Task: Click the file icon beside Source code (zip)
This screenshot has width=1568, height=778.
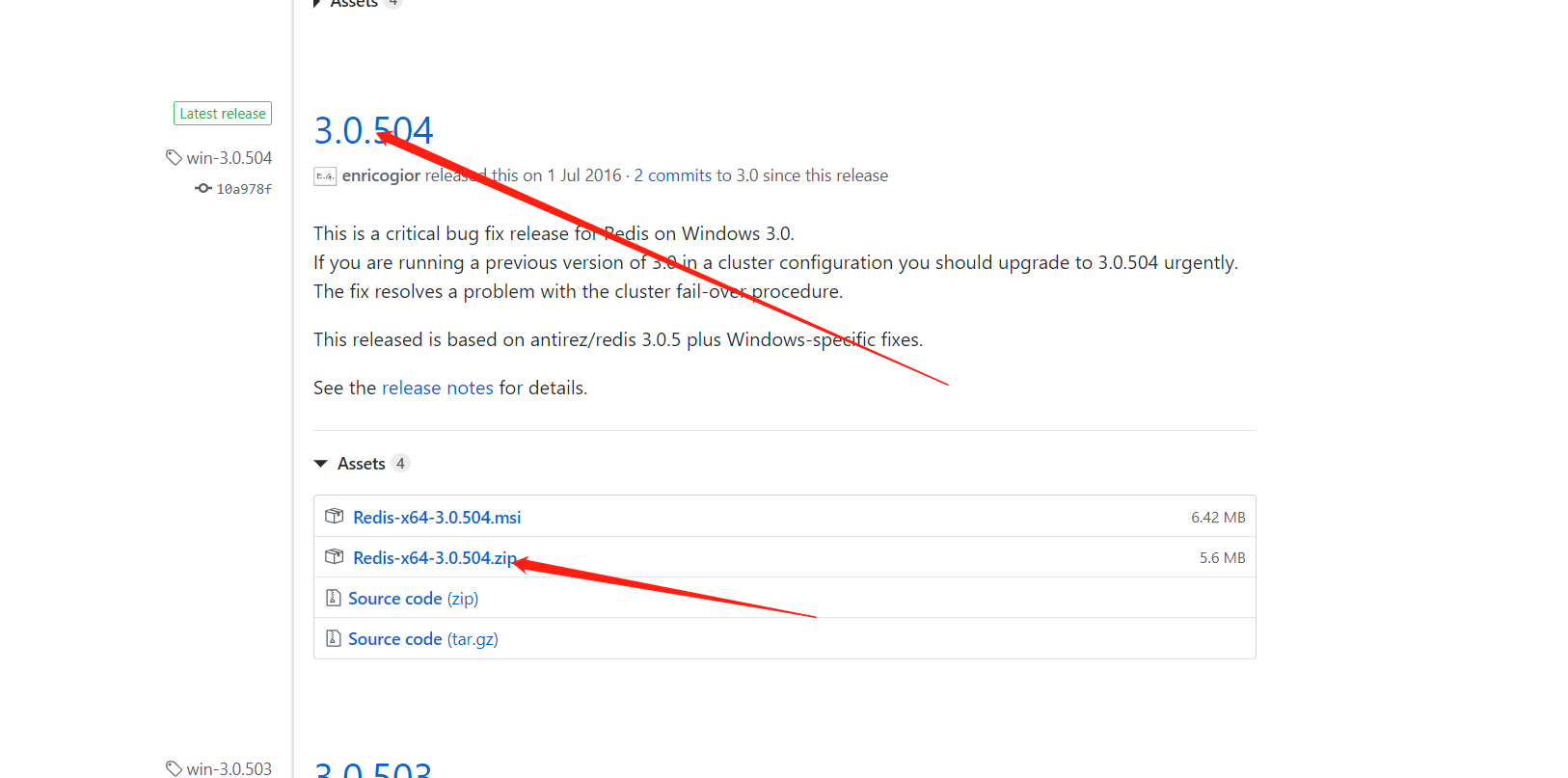Action: pyautogui.click(x=334, y=598)
